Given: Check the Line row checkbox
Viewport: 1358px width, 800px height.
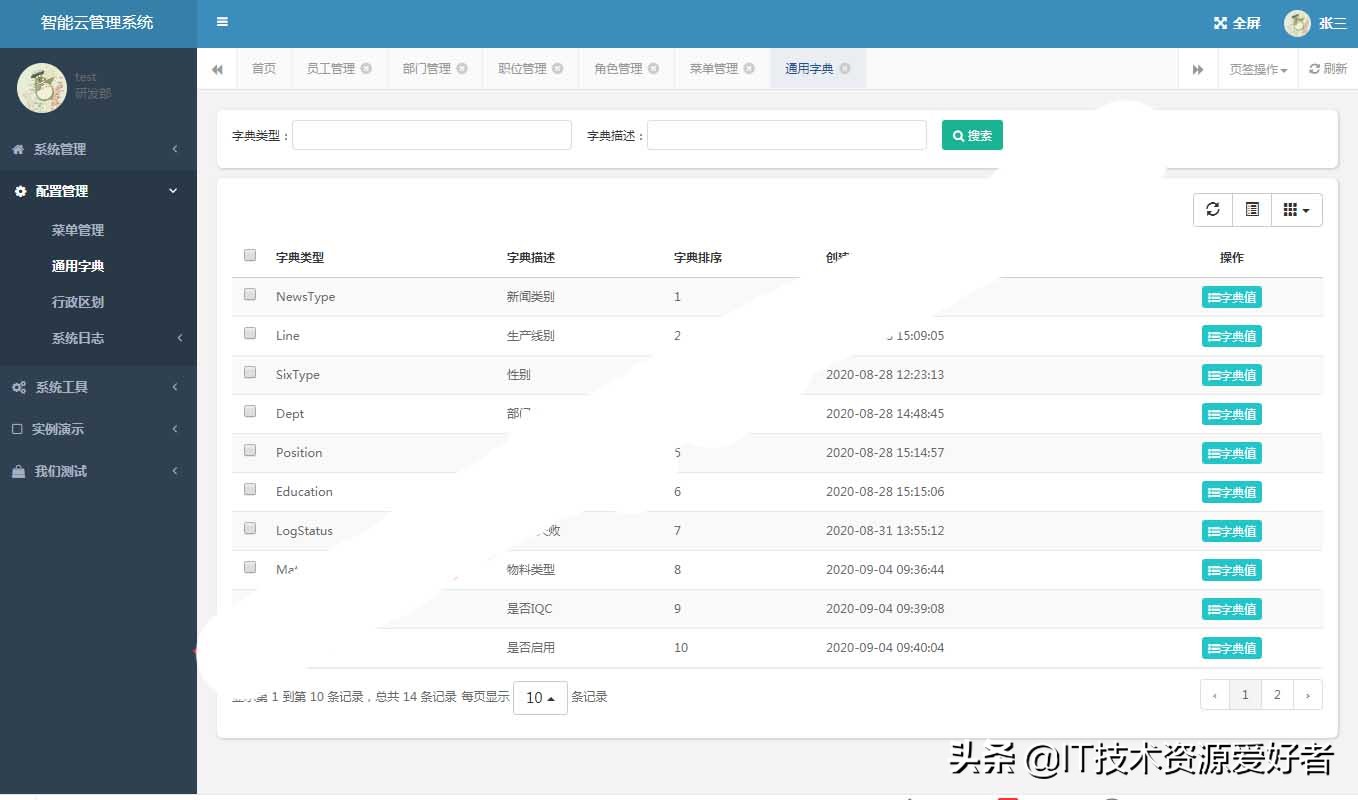Looking at the screenshot, I should 250,333.
